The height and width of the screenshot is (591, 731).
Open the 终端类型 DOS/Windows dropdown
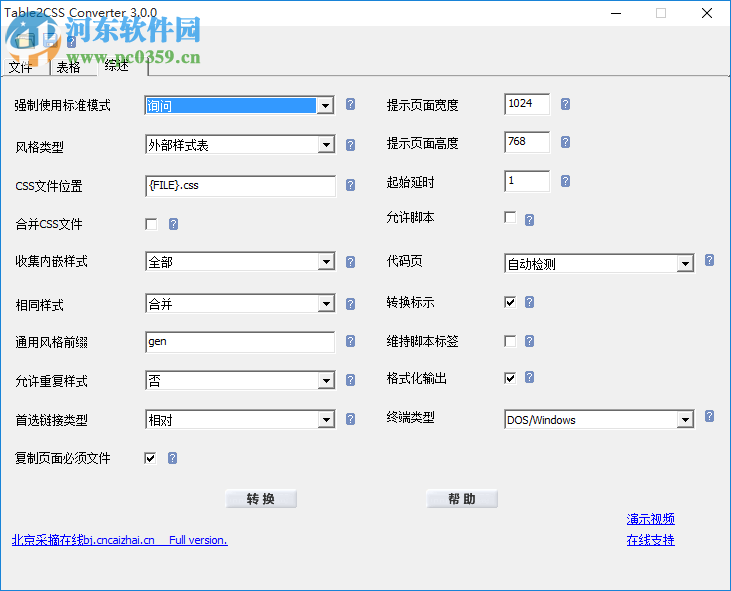click(x=685, y=419)
